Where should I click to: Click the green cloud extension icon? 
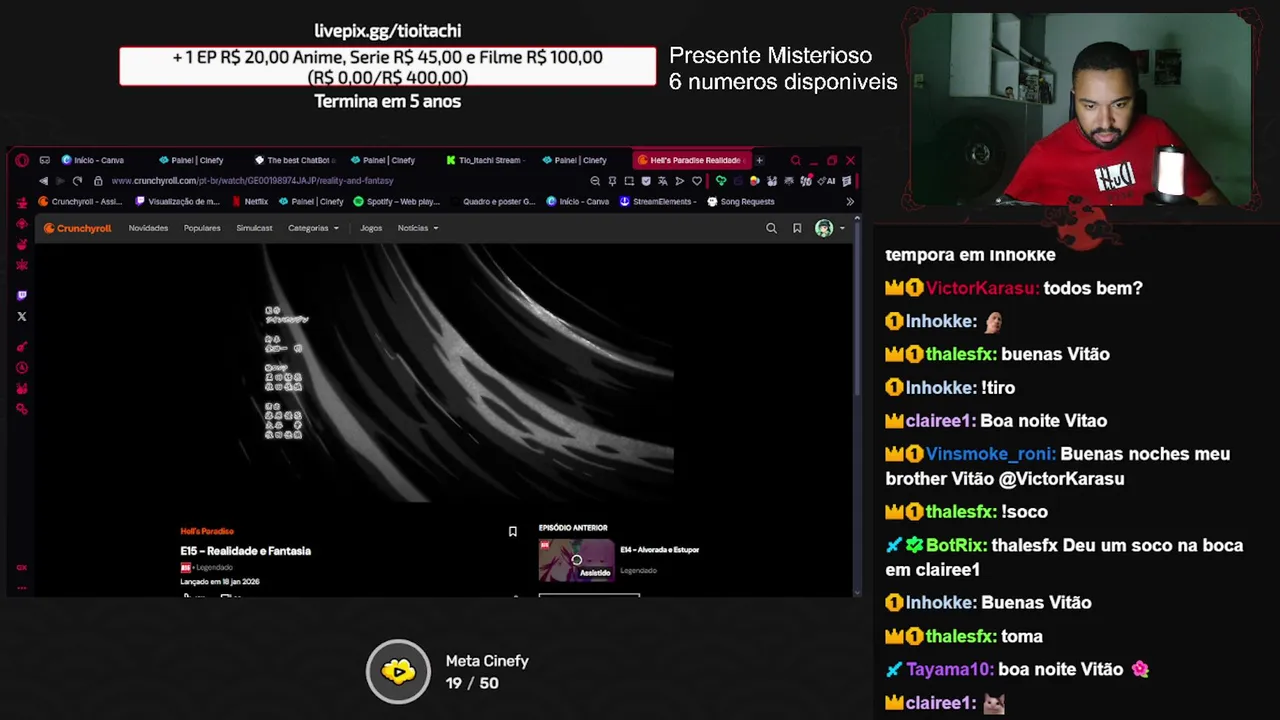pos(720,181)
